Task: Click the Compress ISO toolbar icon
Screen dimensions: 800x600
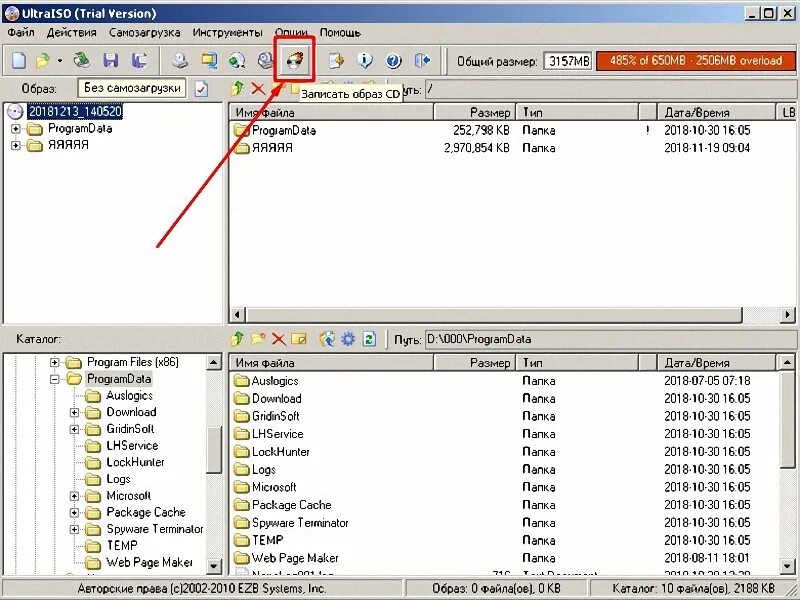Action: coord(209,60)
